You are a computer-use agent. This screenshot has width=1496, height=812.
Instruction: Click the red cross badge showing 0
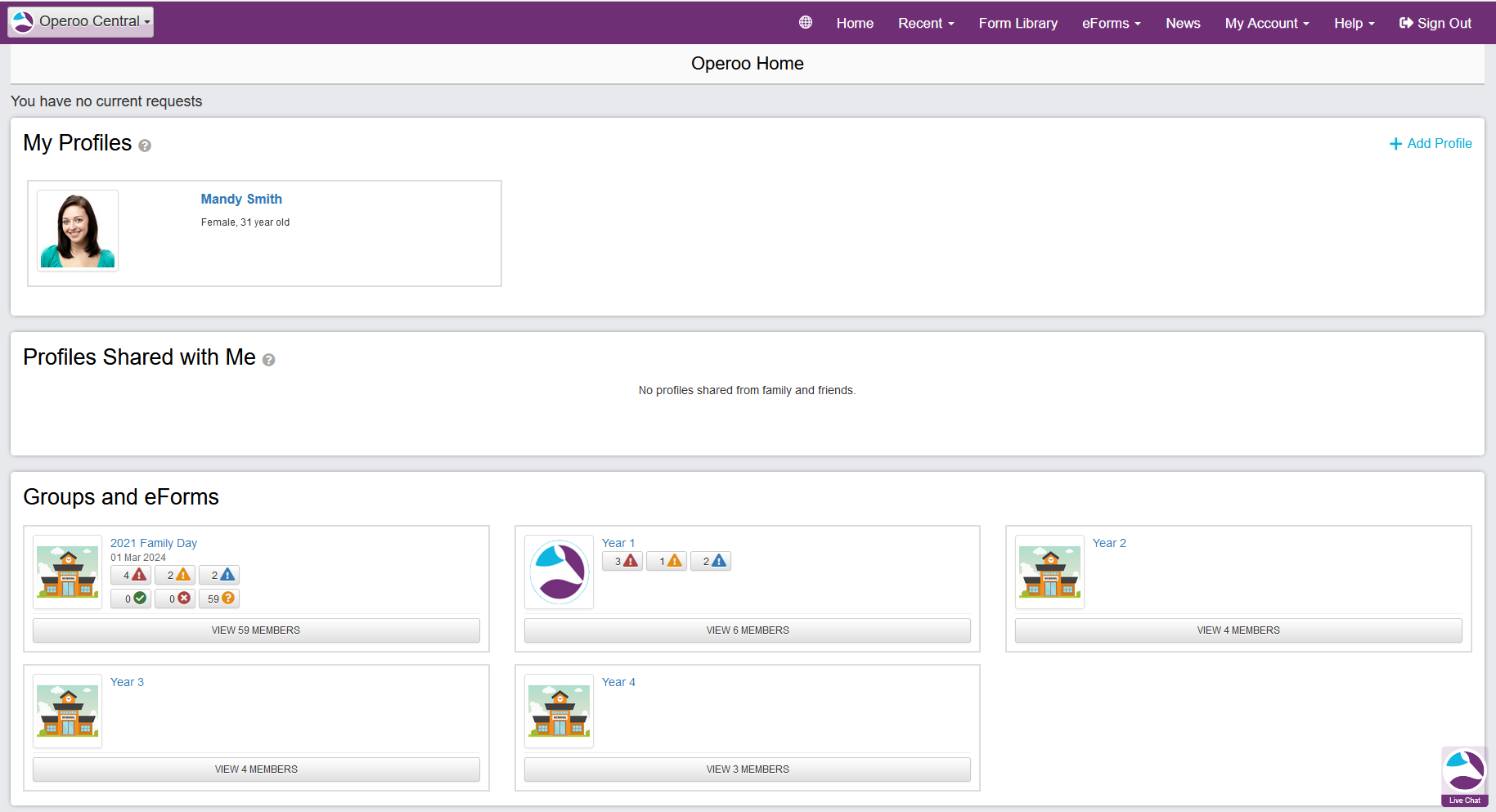point(175,599)
